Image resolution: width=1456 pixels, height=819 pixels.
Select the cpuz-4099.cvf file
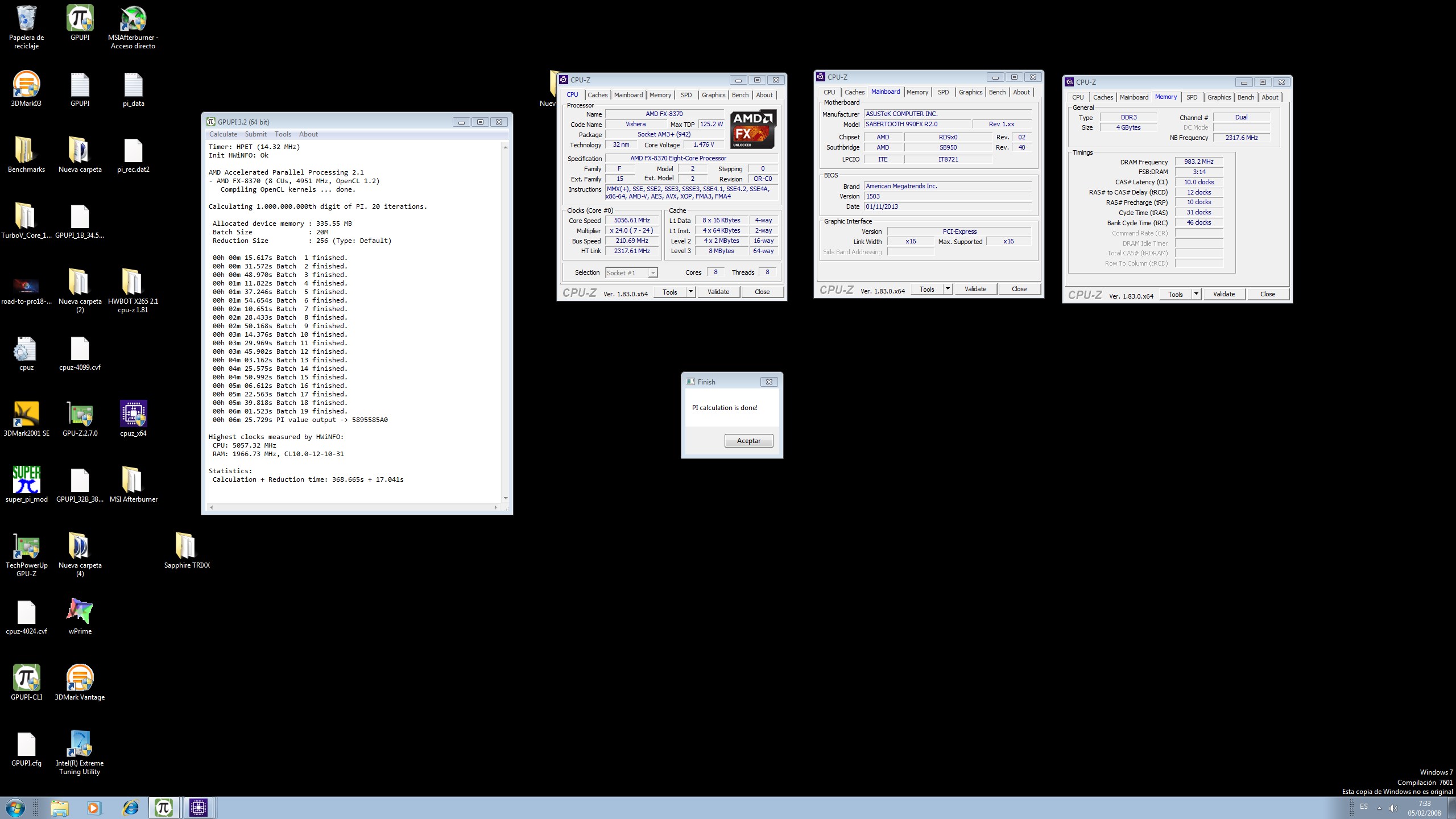click(x=80, y=353)
